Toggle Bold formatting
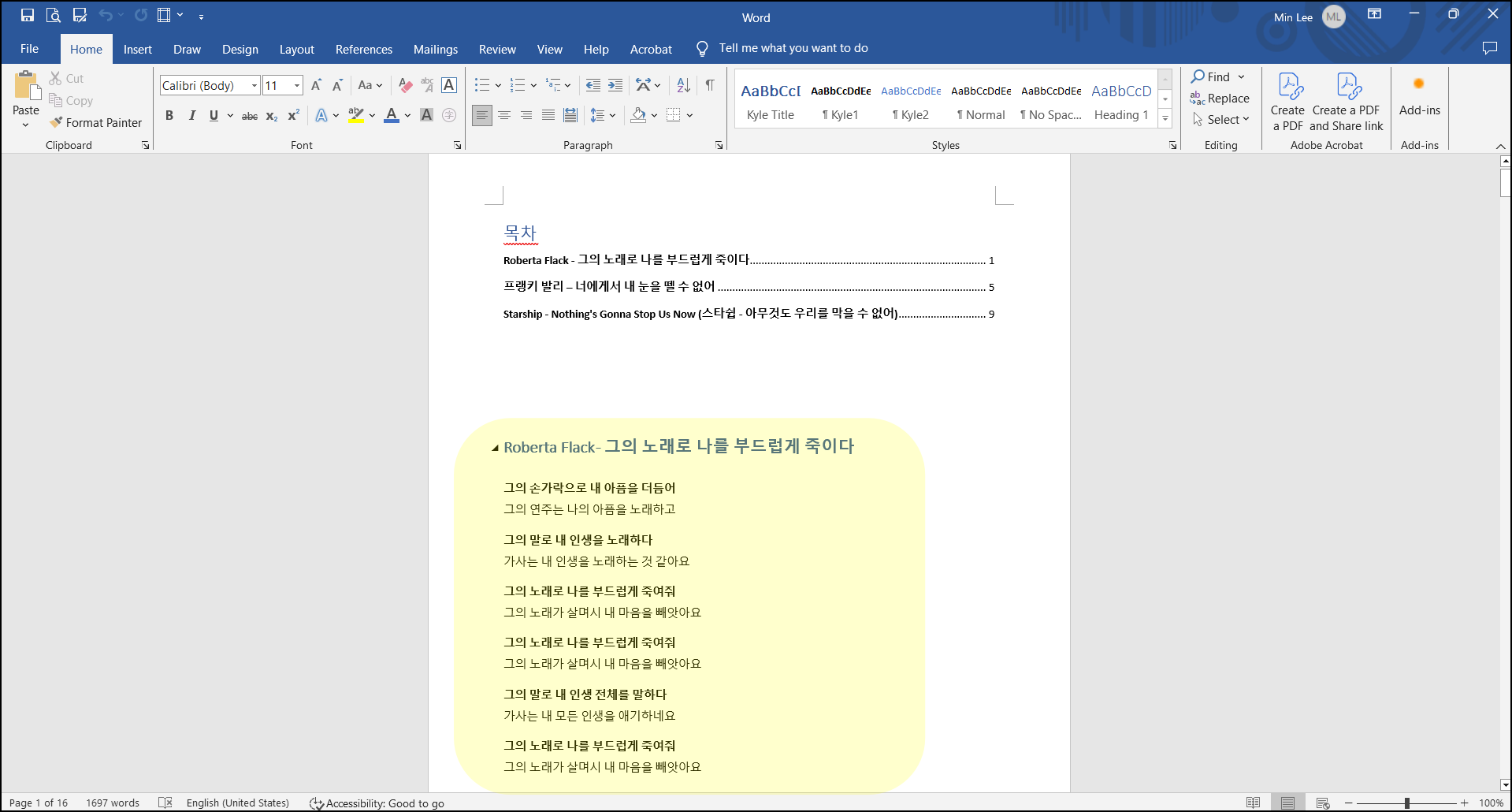The image size is (1512, 812). [x=169, y=115]
